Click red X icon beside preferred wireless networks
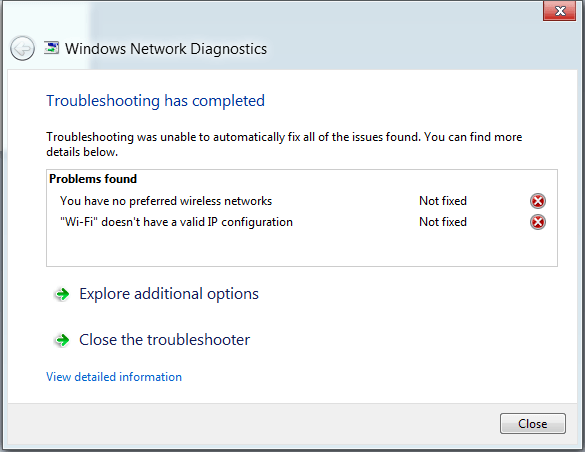This screenshot has width=585, height=452. [x=538, y=201]
